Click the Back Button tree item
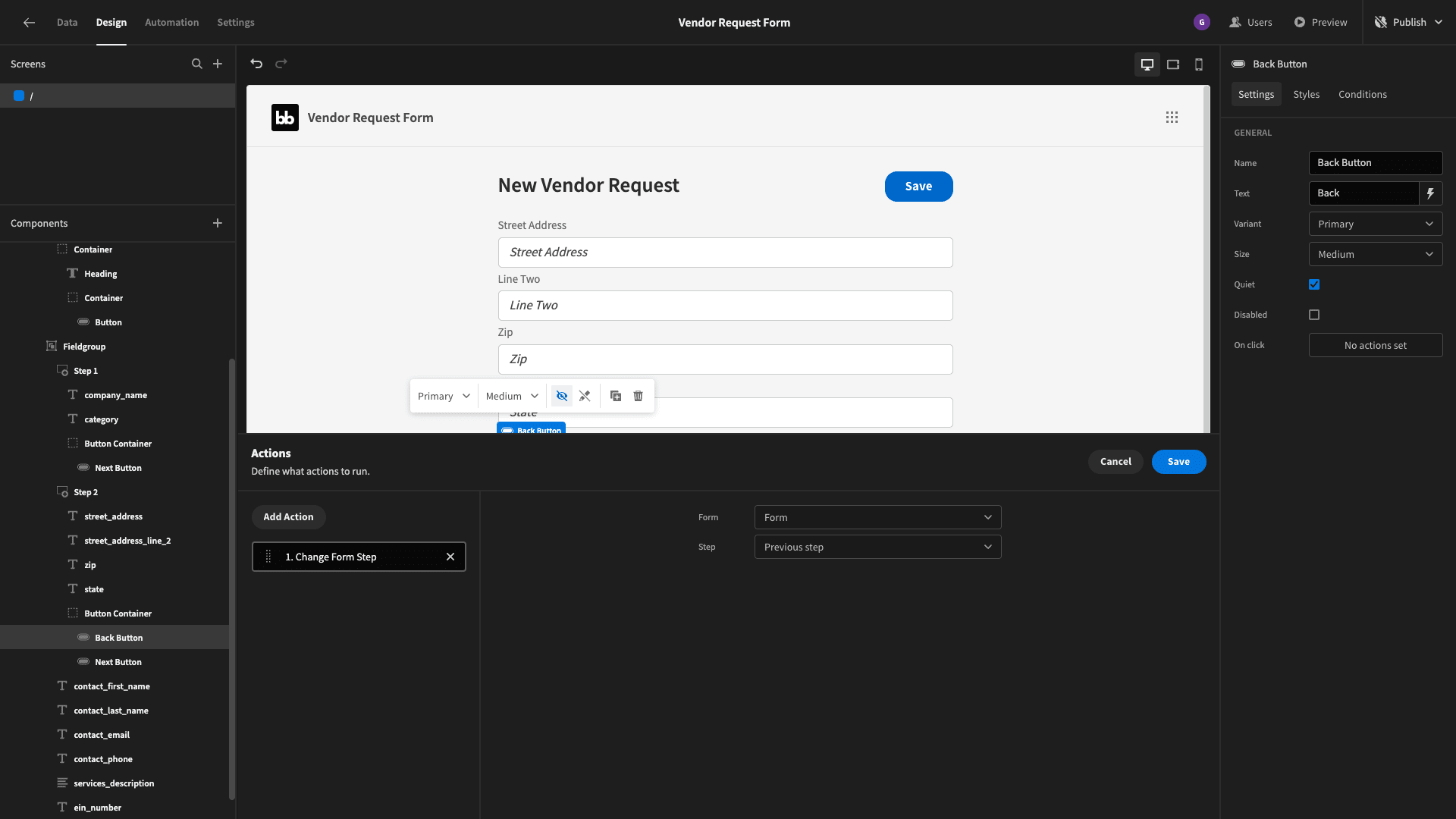 (118, 637)
